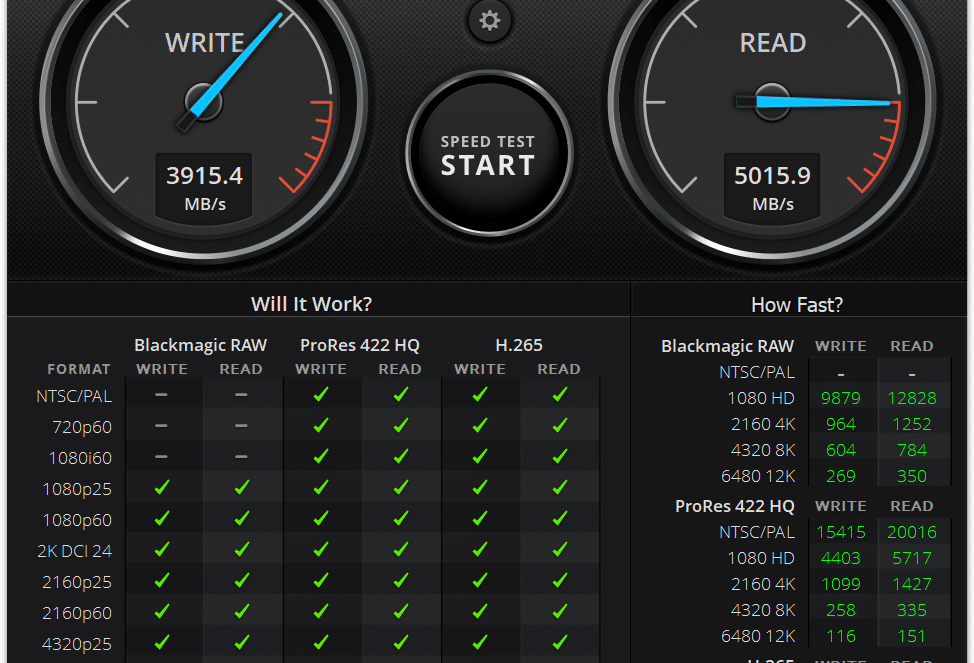Click the H.265 read checkmark for 1080i60

560,457
